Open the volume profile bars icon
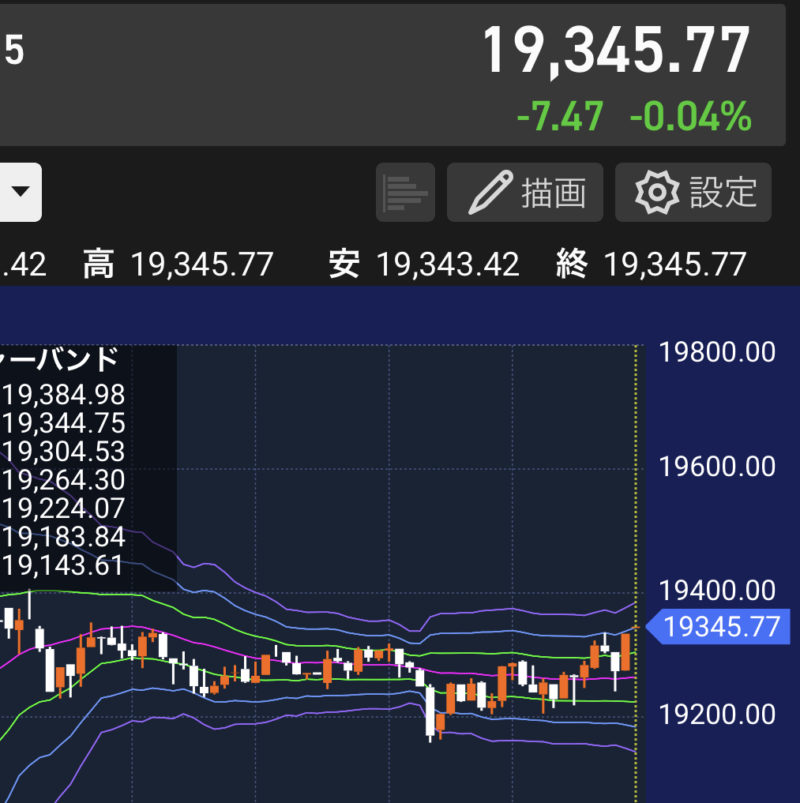Image resolution: width=800 pixels, height=803 pixels. point(405,193)
